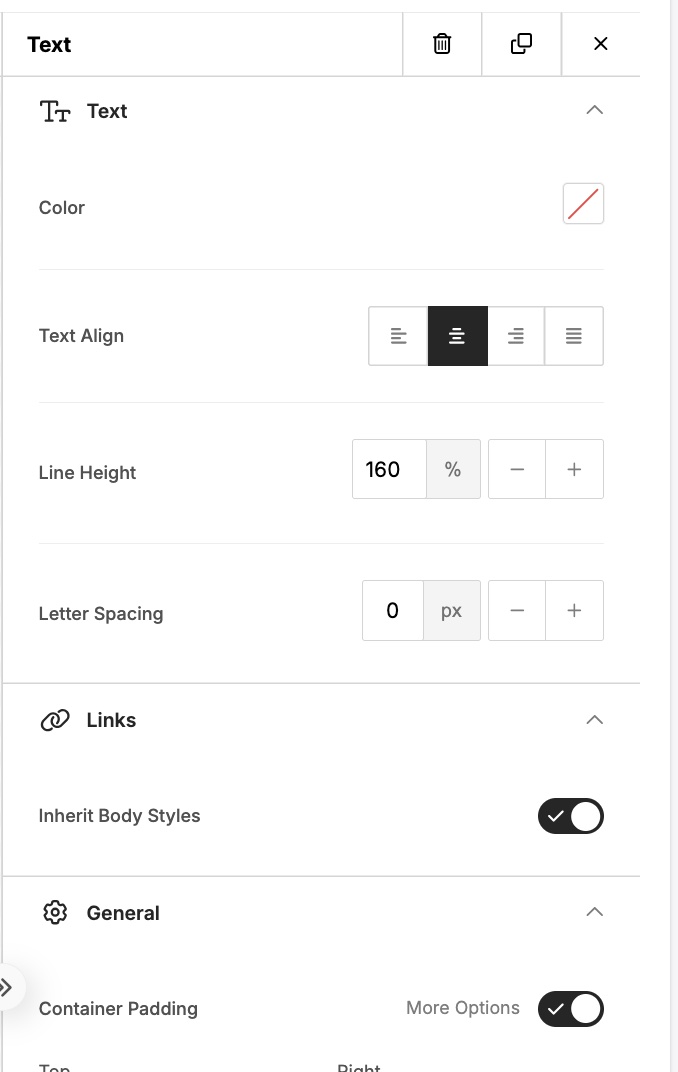Justify the text alignment
This screenshot has height=1072, width=678.
(x=574, y=336)
